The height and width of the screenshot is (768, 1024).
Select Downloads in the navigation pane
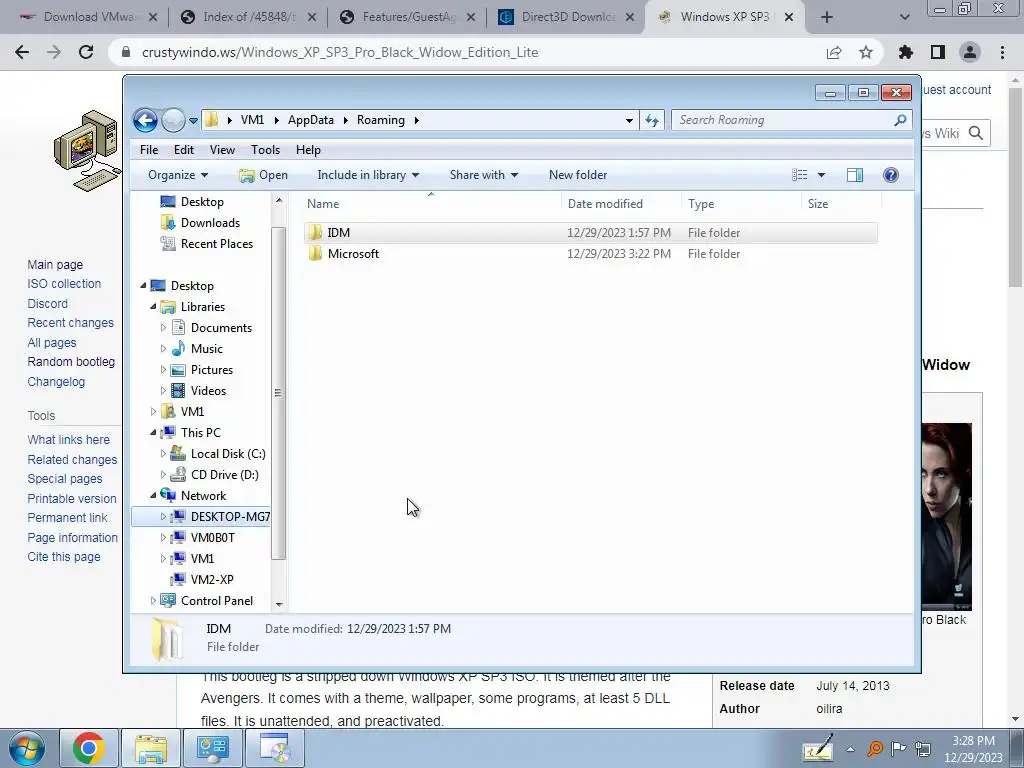tap(210, 223)
